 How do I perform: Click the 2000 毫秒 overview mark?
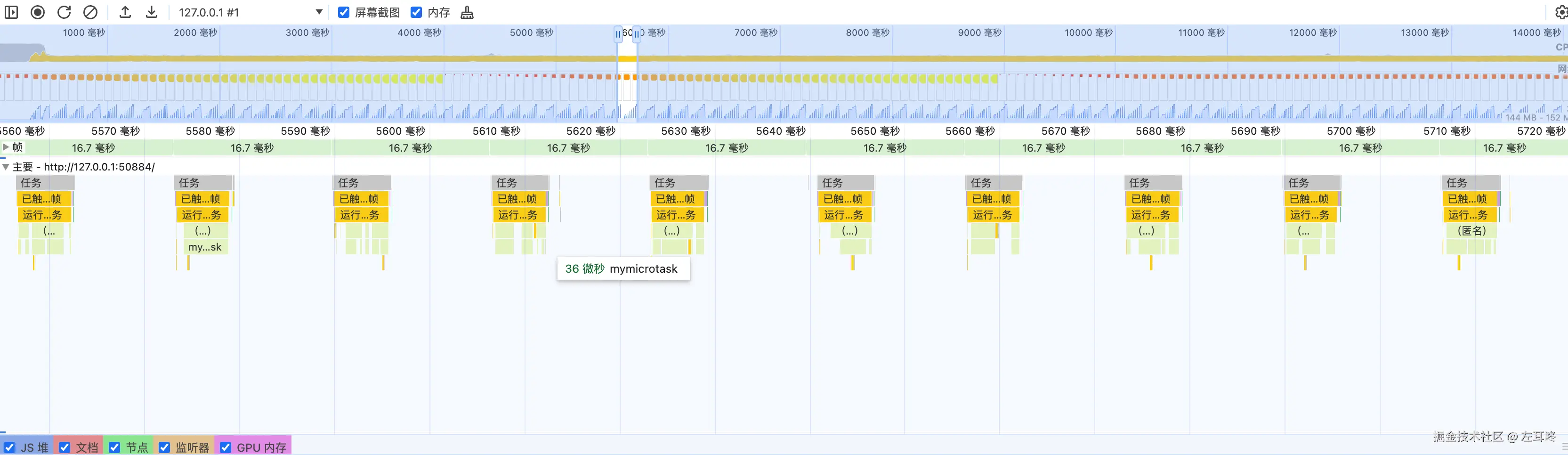[x=195, y=33]
